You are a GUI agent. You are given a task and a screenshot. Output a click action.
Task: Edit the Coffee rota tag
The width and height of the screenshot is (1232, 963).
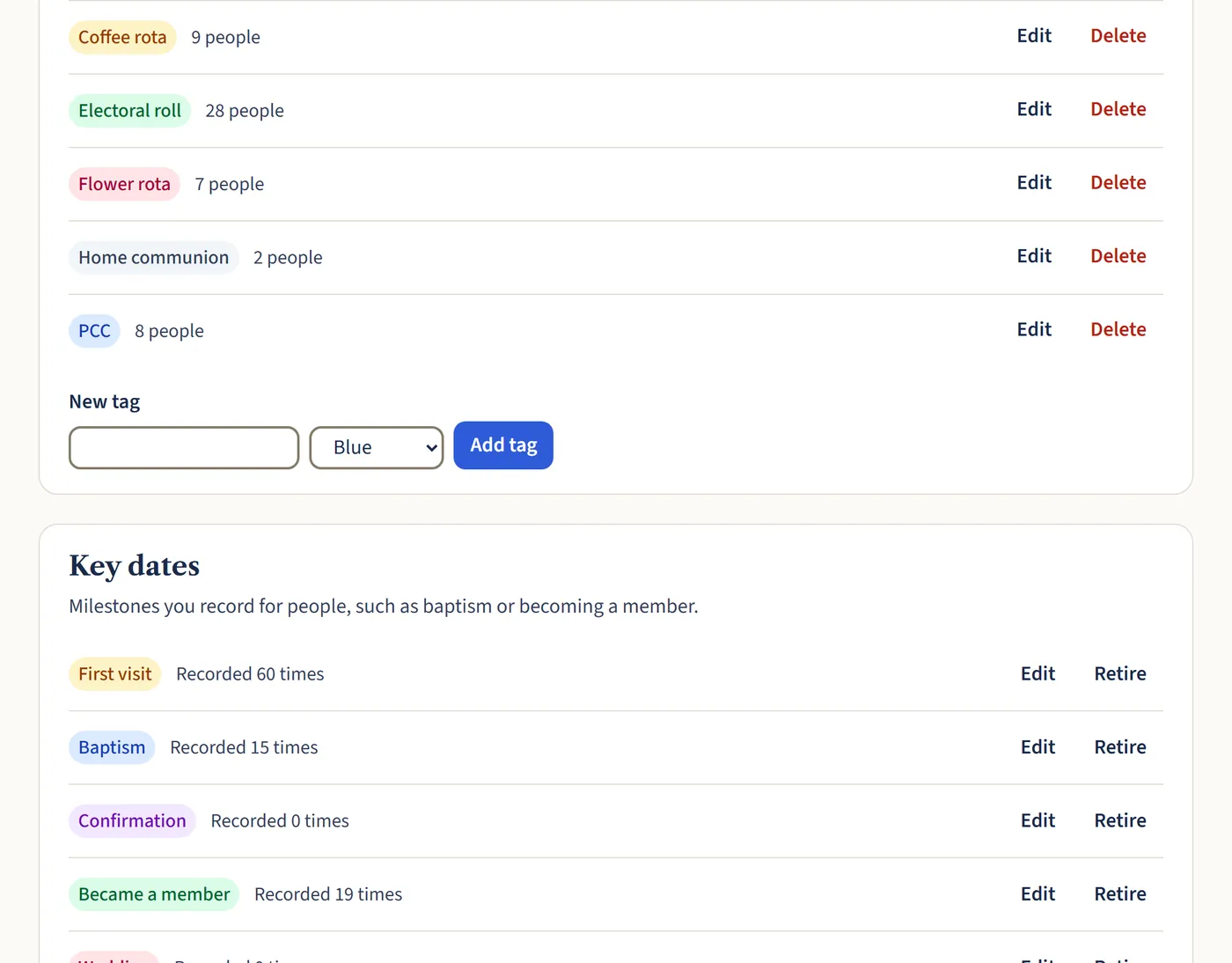pos(1034,36)
